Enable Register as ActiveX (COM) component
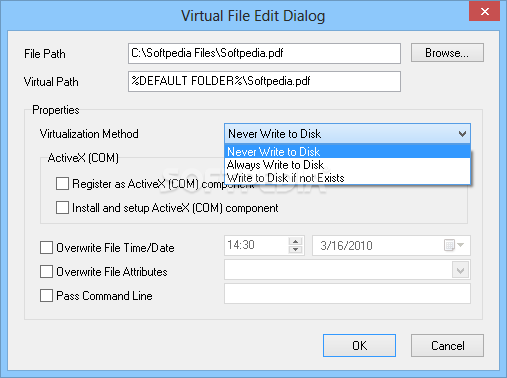Screen dimensions: 507x378 click(62, 184)
